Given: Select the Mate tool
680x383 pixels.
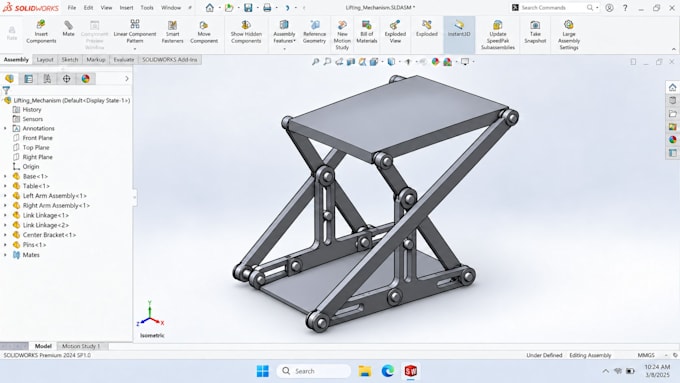Looking at the screenshot, I should pos(68,29).
